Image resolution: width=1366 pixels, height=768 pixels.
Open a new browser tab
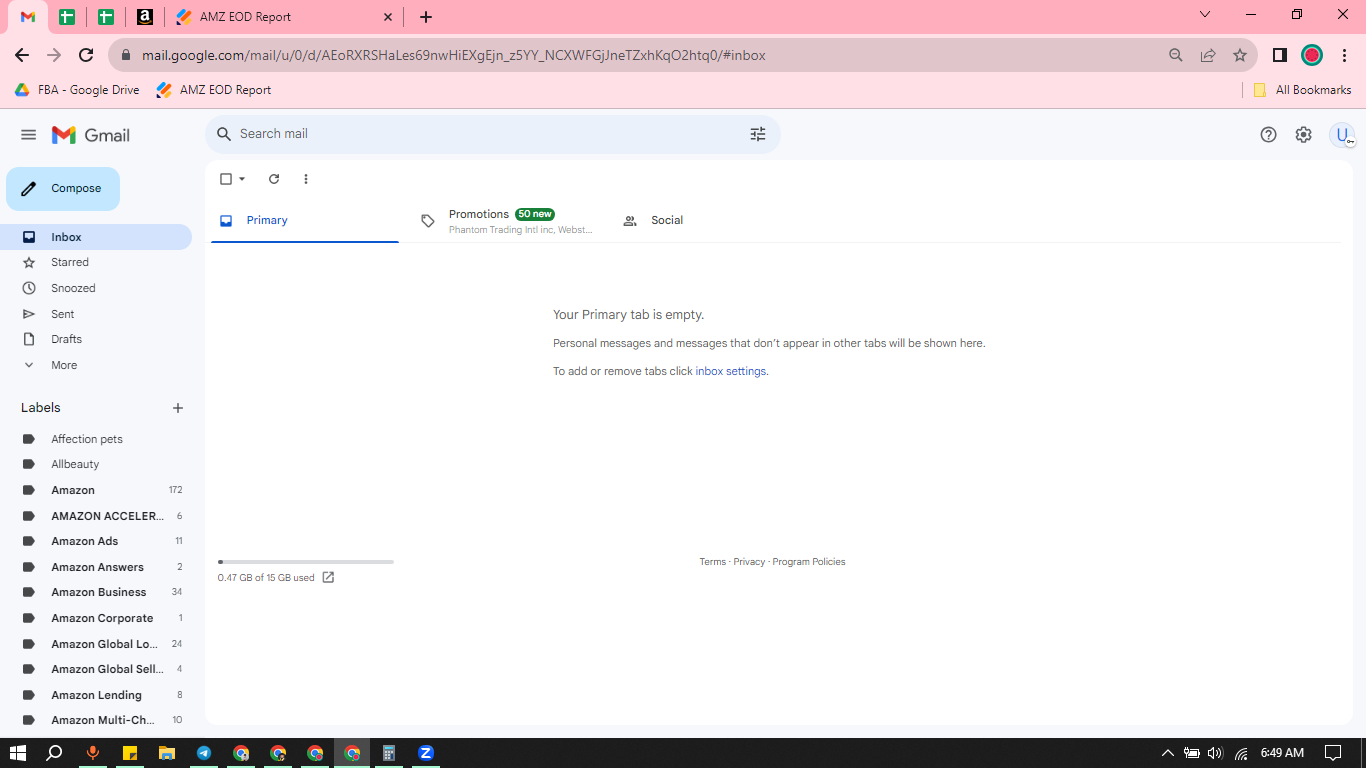click(x=426, y=17)
